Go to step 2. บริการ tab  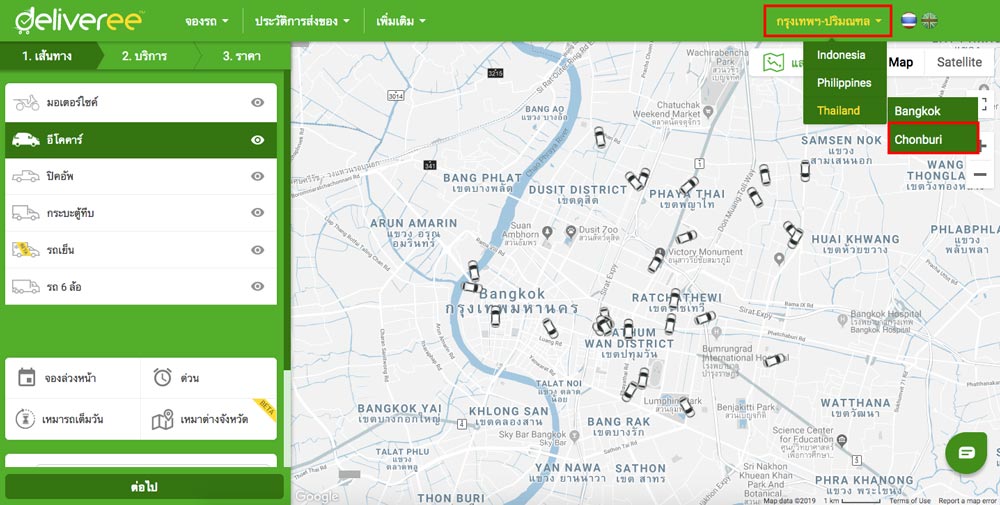tap(146, 56)
